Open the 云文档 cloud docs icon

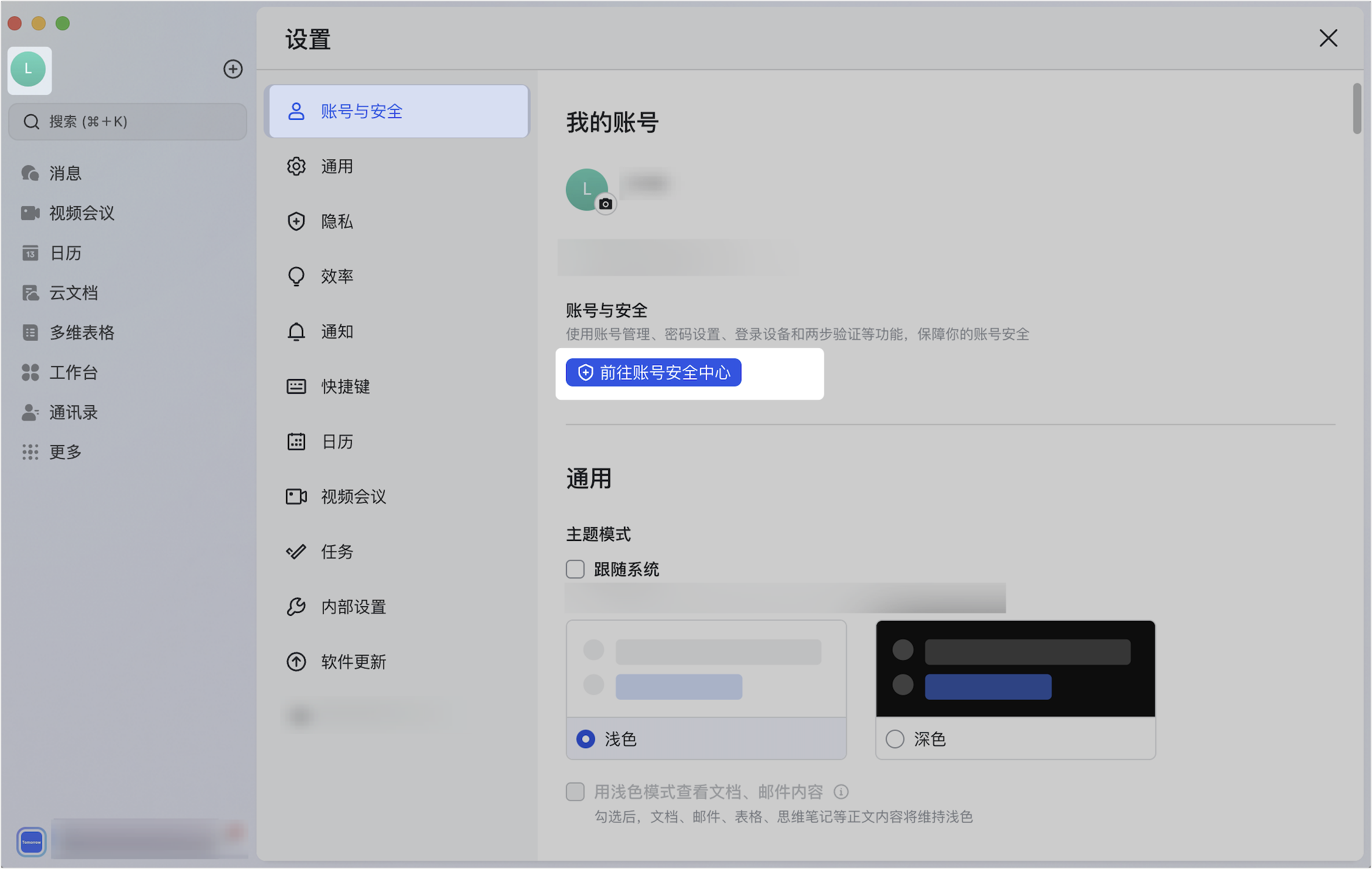[x=30, y=293]
